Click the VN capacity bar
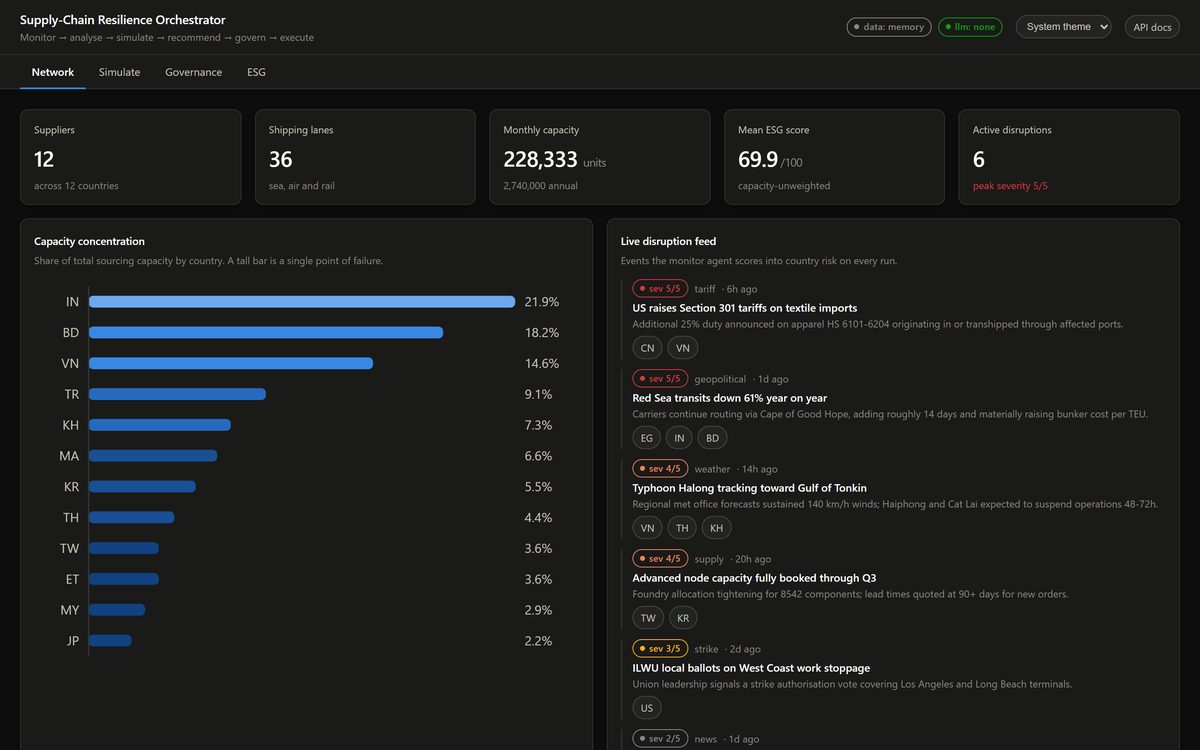Screen dimensions: 1200x750 (231, 363)
